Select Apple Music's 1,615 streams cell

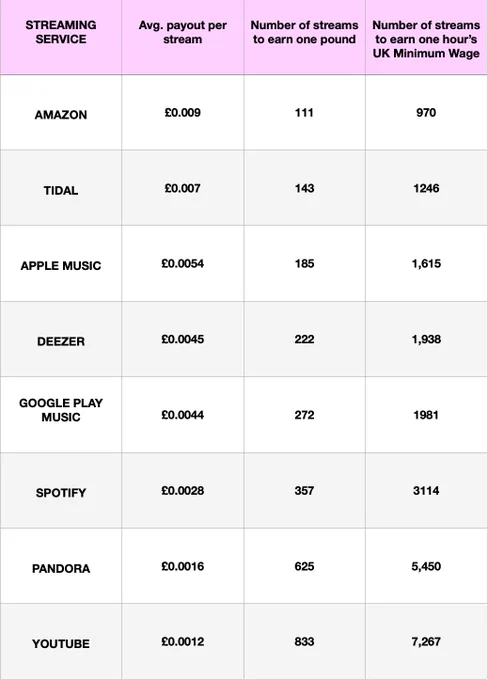coord(426,264)
